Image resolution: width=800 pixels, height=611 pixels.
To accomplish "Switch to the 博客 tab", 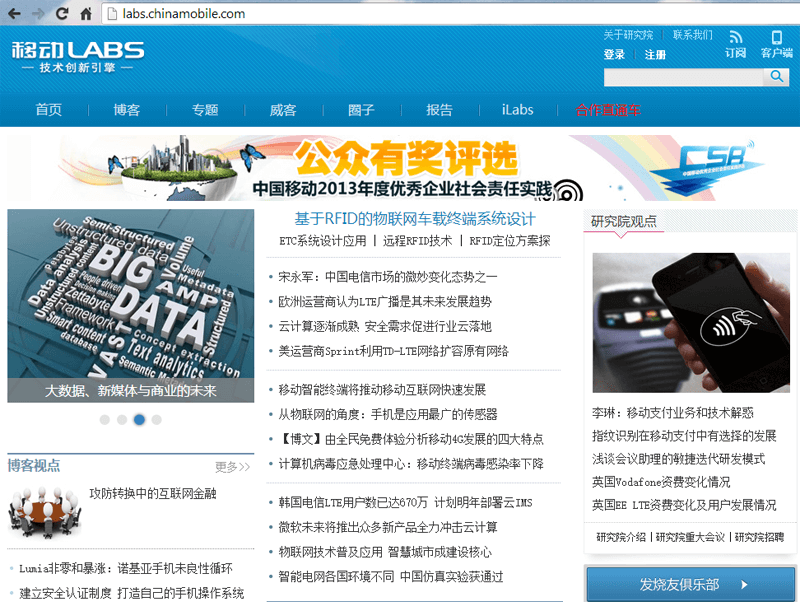I will 126,110.
